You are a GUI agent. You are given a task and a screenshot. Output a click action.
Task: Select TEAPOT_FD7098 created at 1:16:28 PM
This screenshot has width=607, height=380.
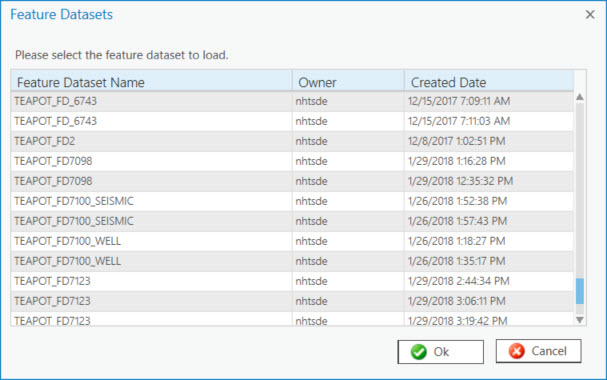pos(292,161)
